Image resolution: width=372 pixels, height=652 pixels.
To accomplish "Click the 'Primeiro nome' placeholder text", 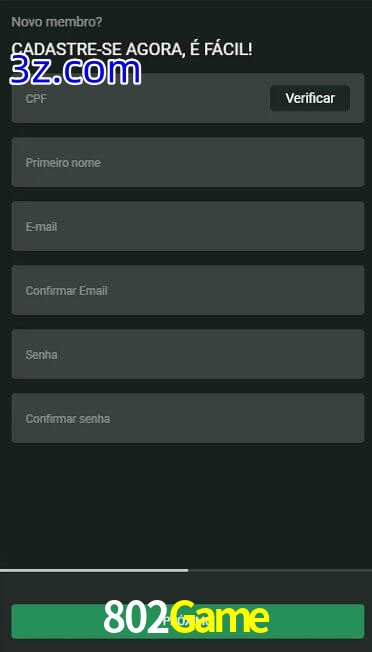I will point(63,163).
